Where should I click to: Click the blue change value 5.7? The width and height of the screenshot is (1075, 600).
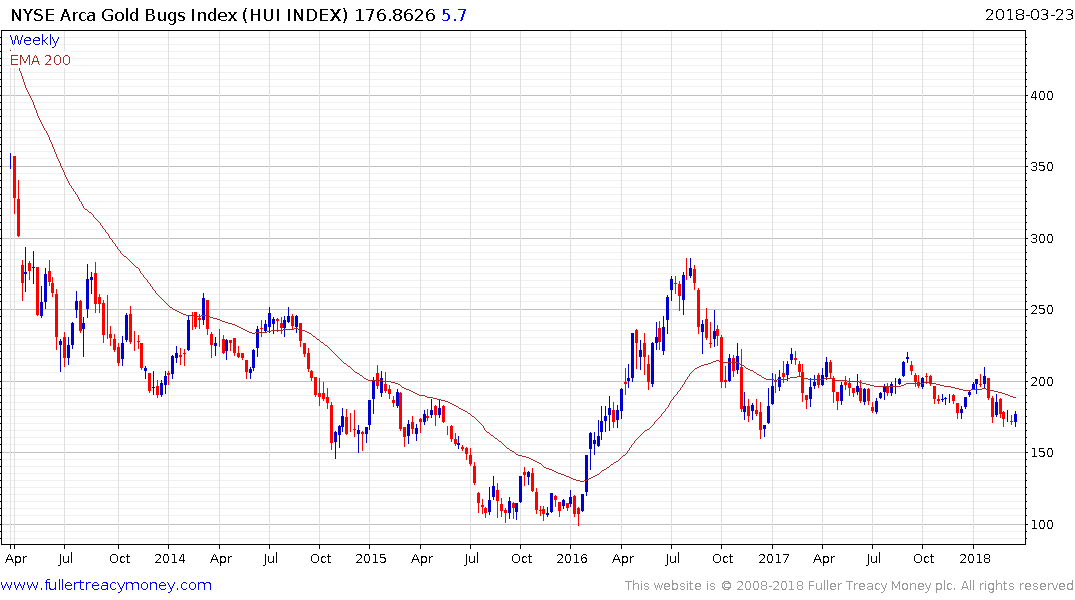(x=454, y=15)
